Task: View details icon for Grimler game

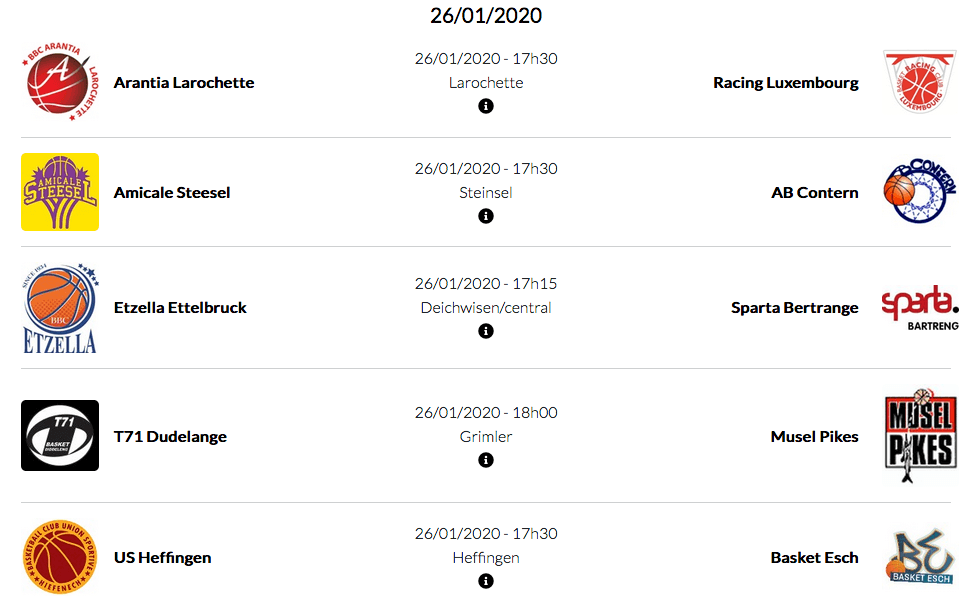Action: 486,460
